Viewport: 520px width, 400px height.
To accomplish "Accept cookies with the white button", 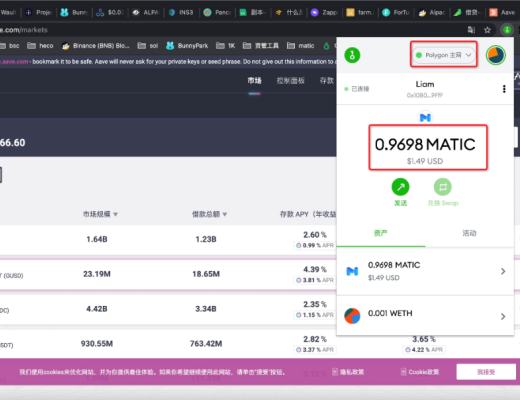I will [486, 372].
